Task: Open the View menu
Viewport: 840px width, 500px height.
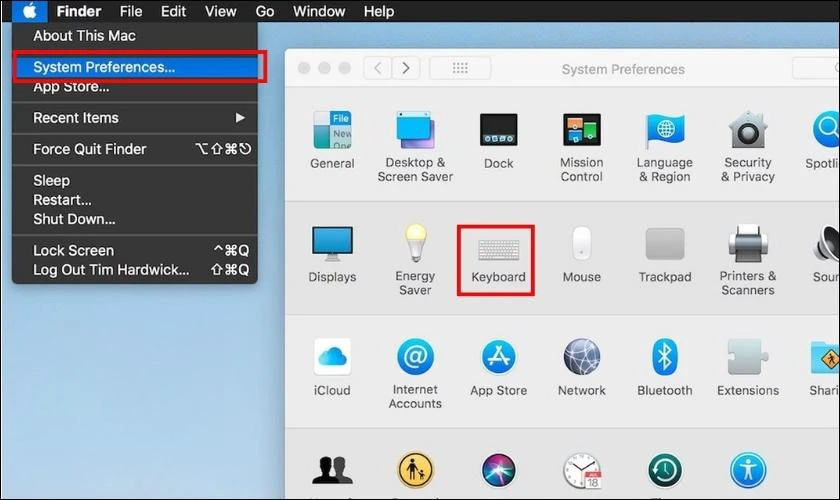Action: tap(220, 11)
